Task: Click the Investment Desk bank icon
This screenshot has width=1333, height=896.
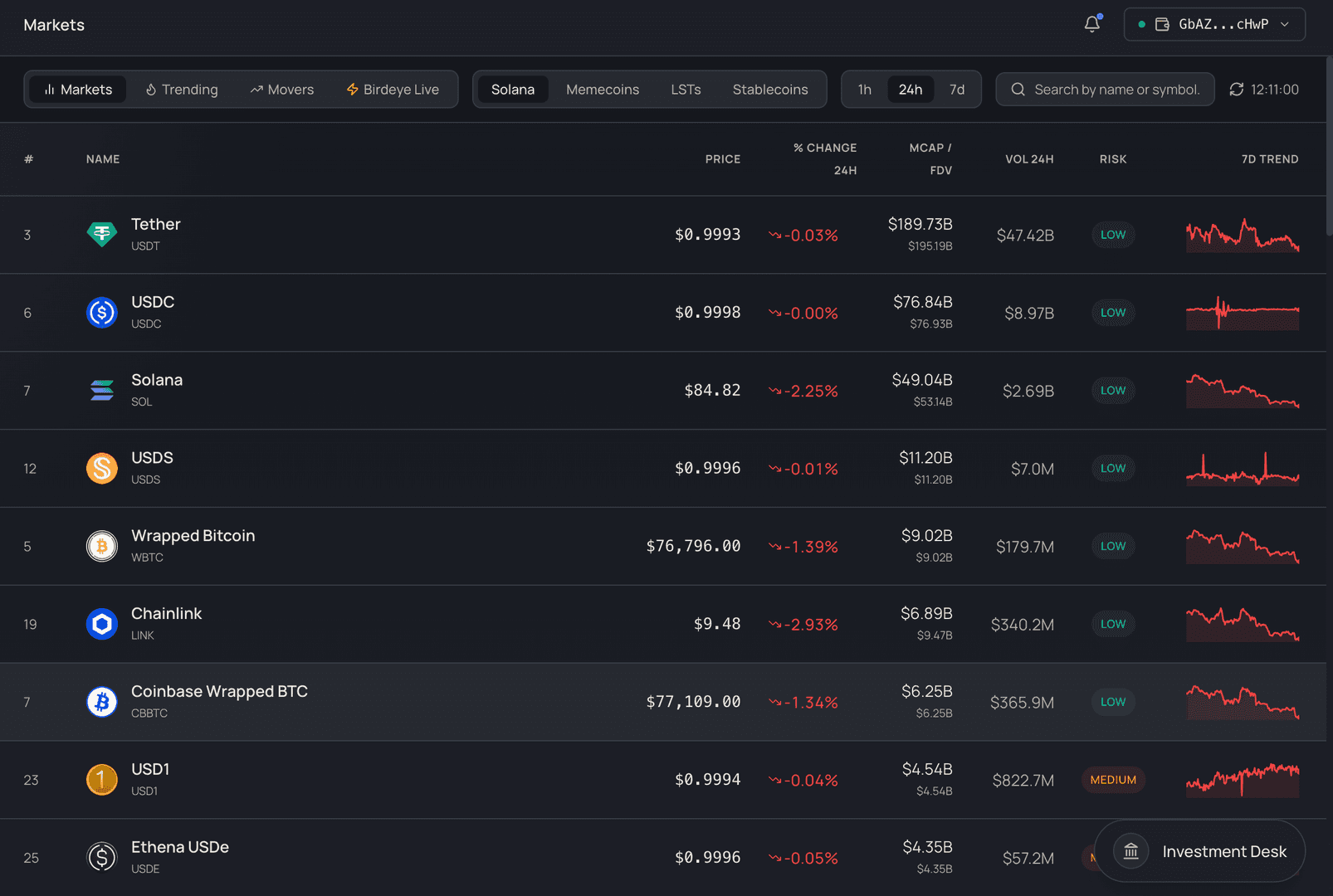Action: [1130, 851]
